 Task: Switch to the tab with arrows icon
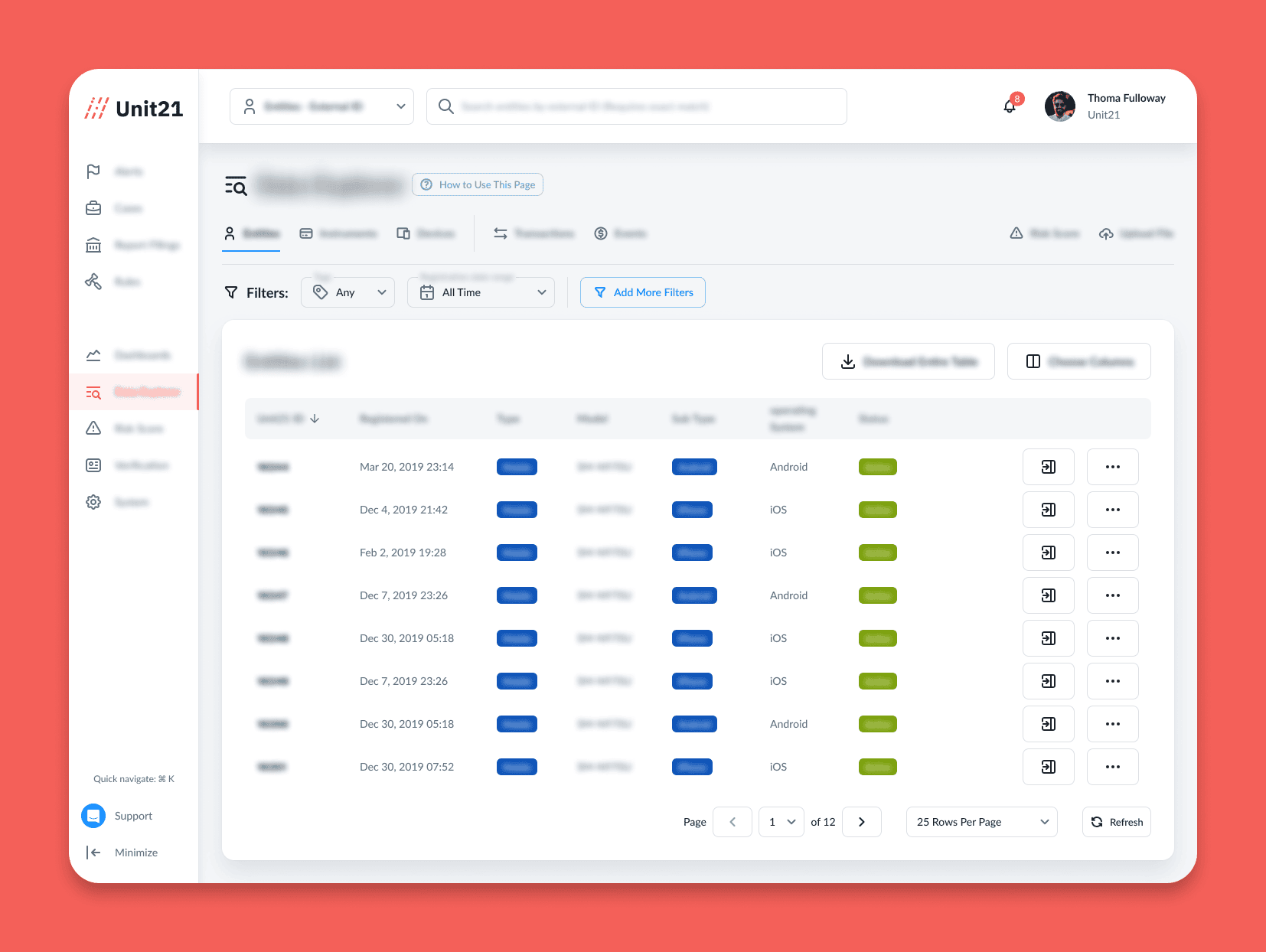(x=533, y=233)
